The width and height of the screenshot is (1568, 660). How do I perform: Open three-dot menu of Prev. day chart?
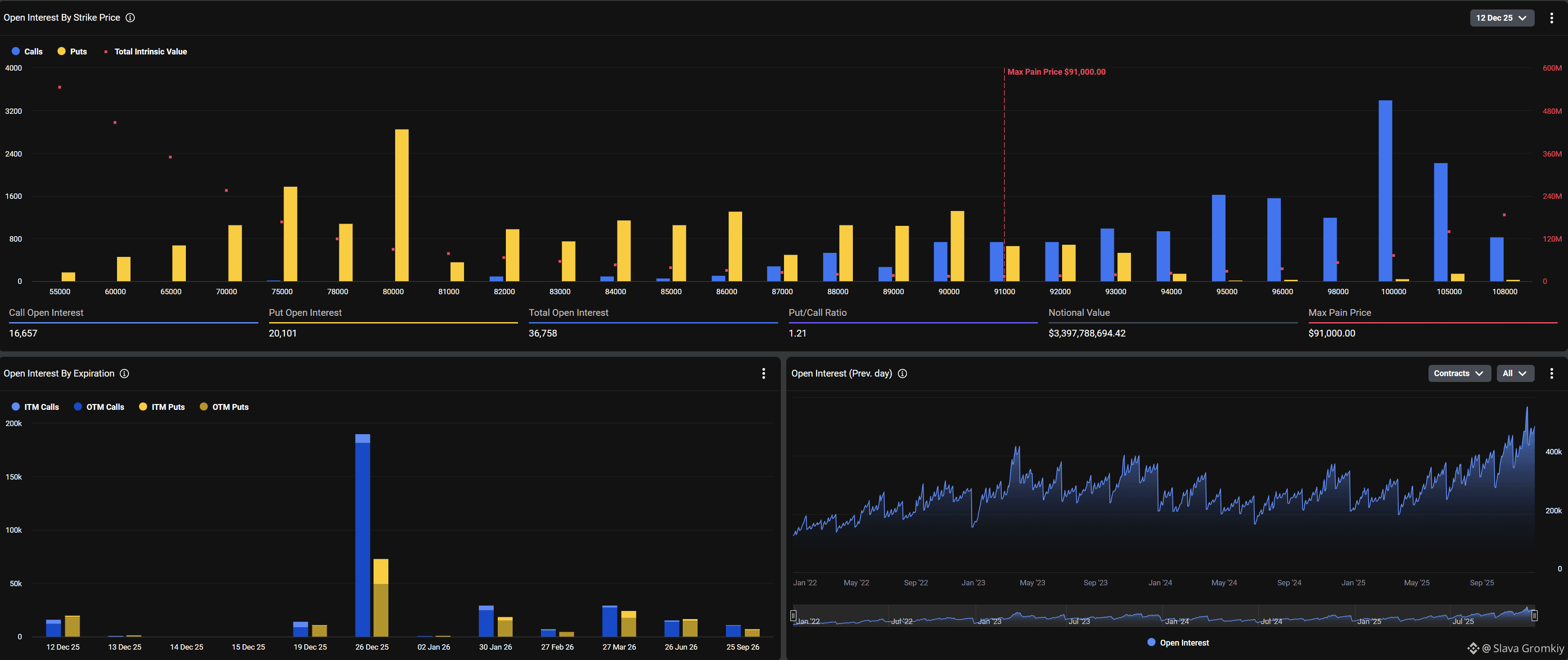pos(1551,373)
